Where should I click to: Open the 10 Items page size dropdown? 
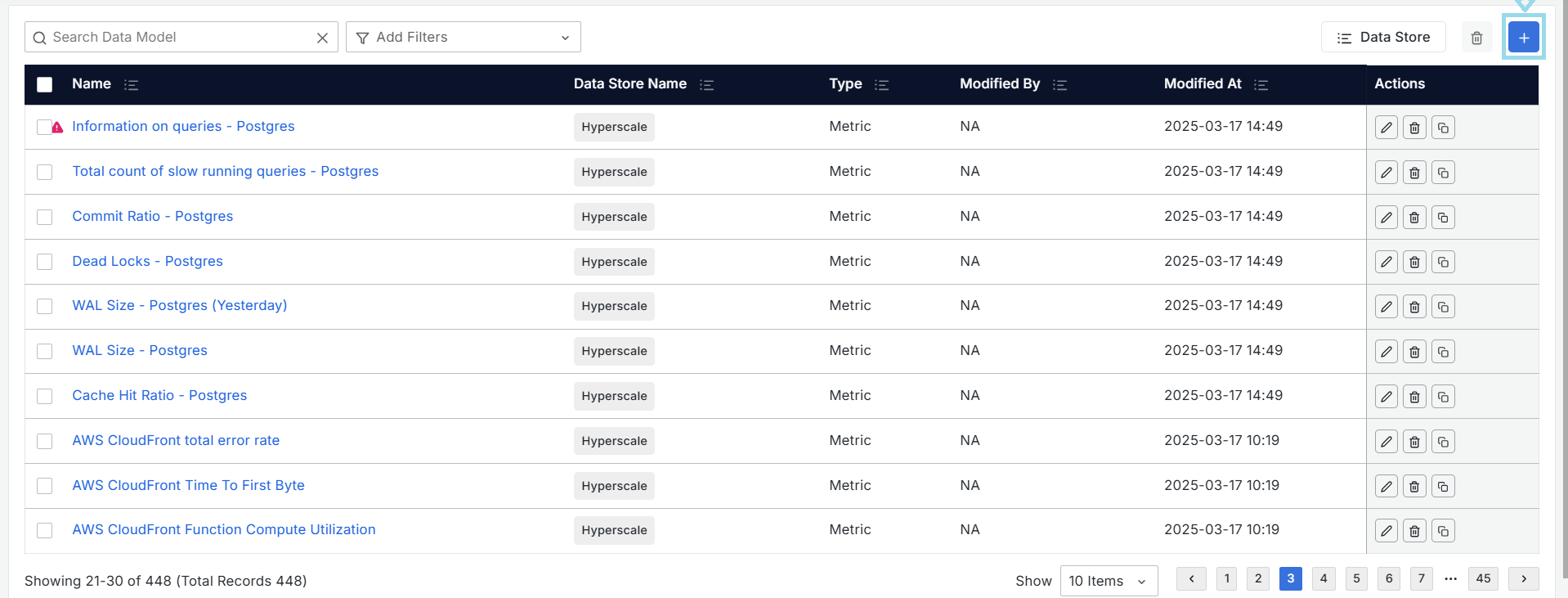[x=1108, y=581]
